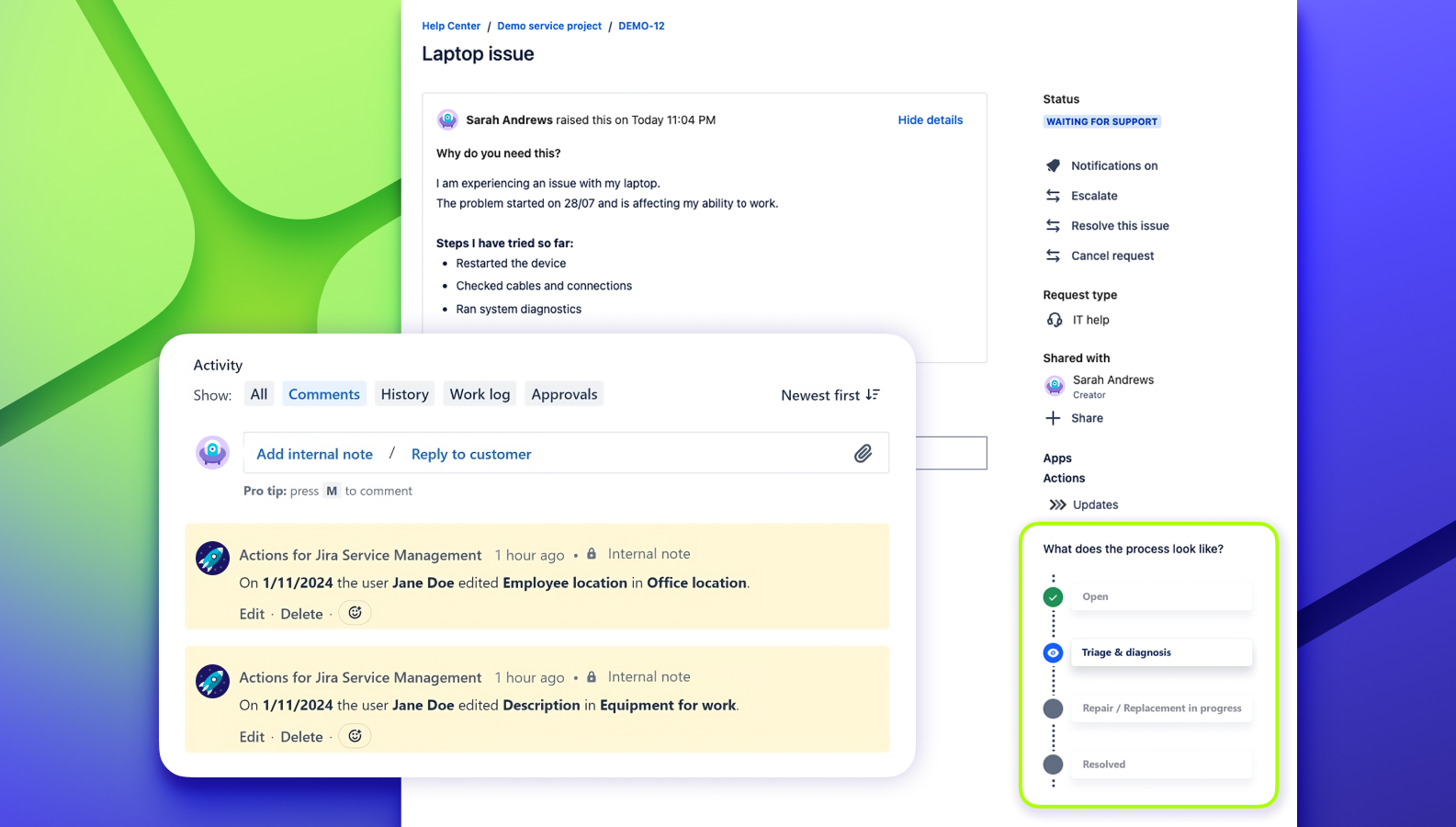The image size is (1456, 827).
Task: Click the green checkmark Open step icon
Action: point(1053,597)
